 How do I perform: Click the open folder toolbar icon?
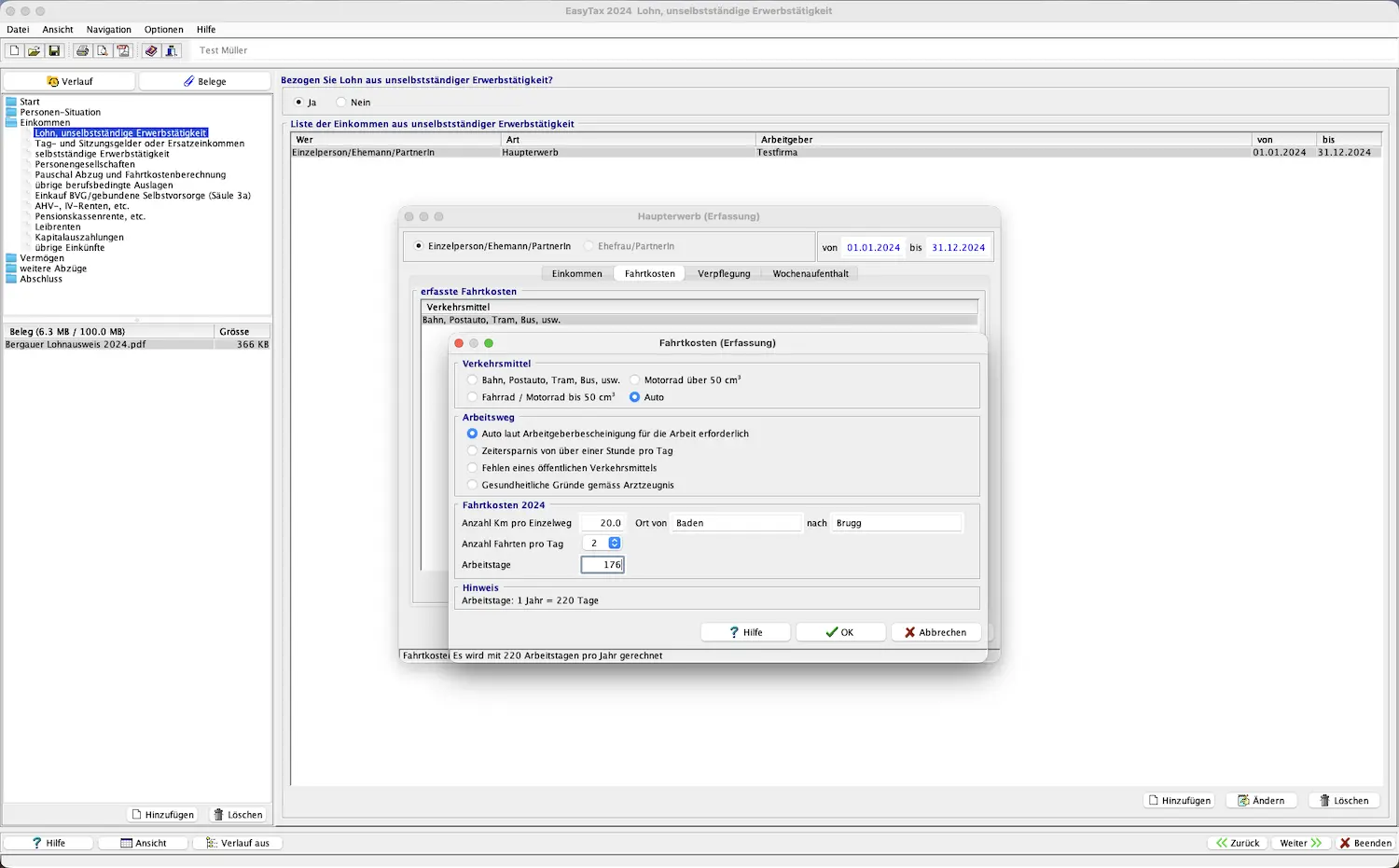point(34,50)
